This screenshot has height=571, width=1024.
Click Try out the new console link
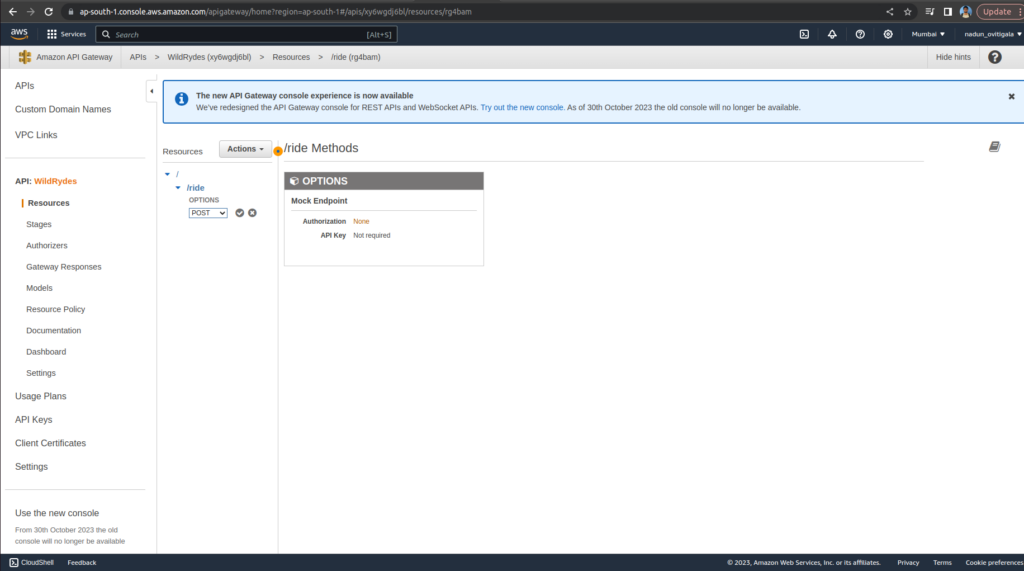pos(522,107)
